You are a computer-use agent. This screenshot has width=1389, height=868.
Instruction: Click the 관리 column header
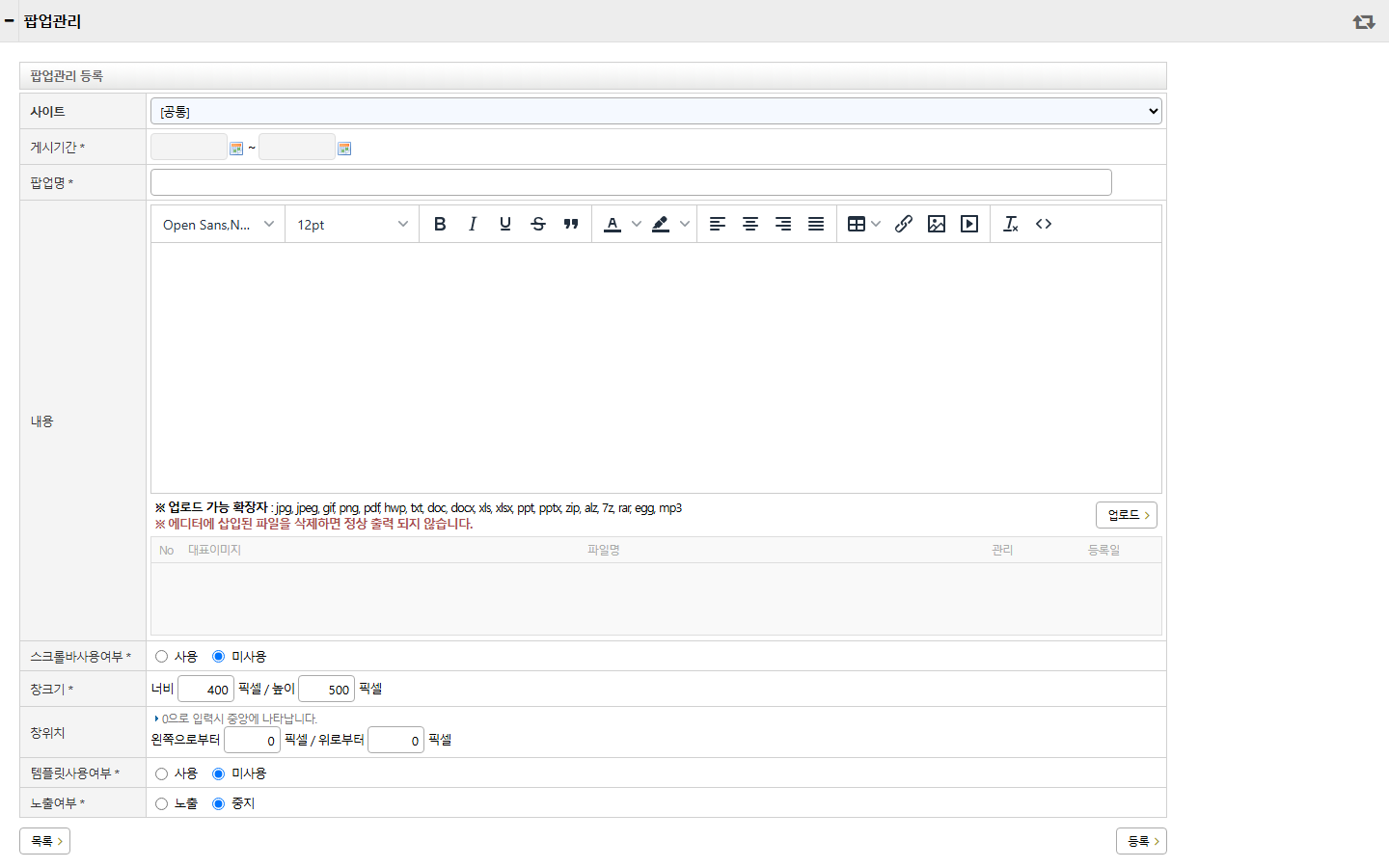(x=1002, y=550)
